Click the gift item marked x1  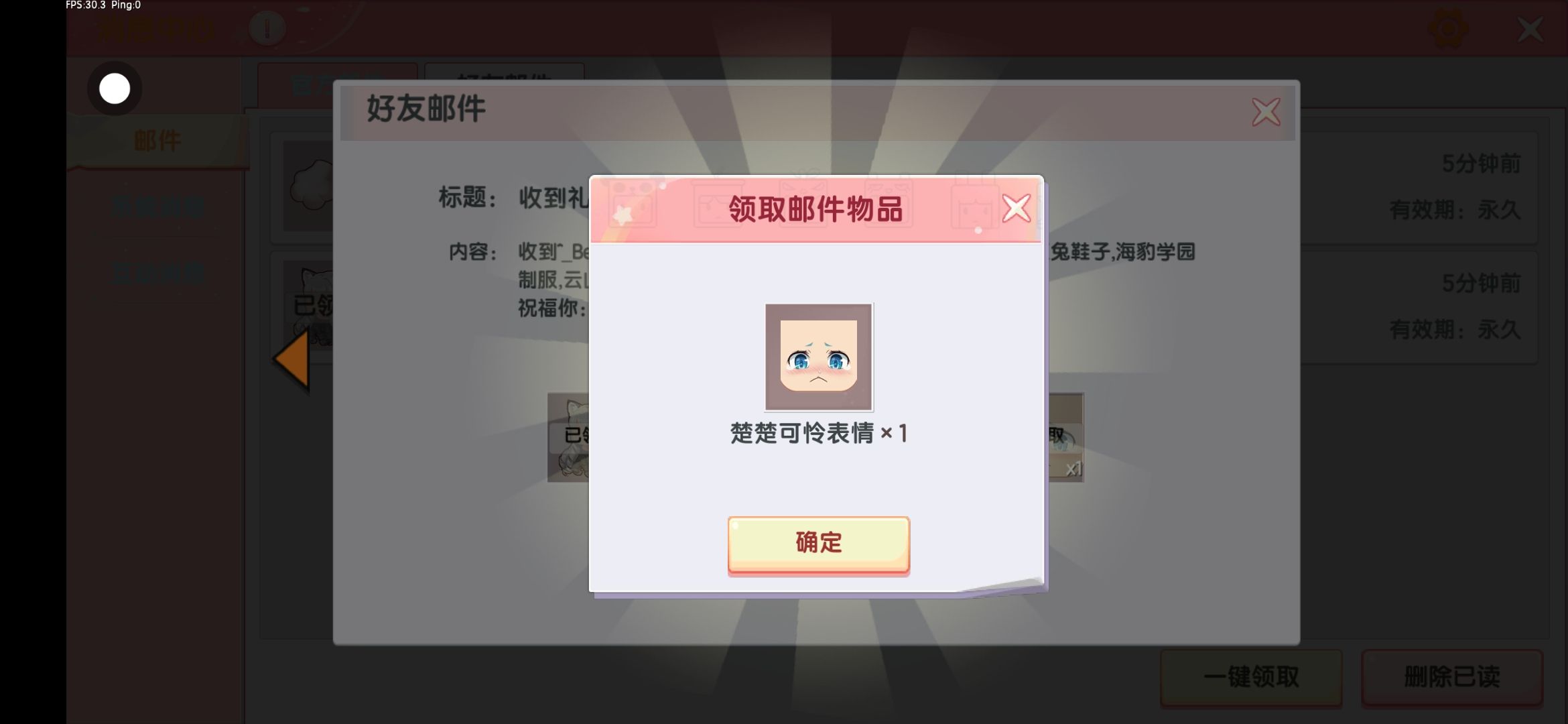click(x=1065, y=437)
